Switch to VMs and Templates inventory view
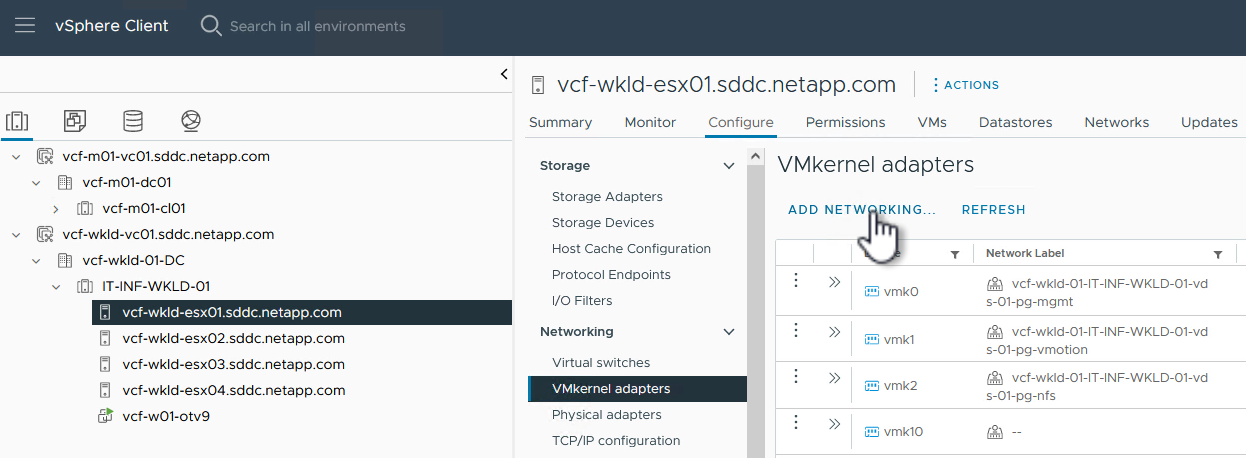 tap(75, 121)
